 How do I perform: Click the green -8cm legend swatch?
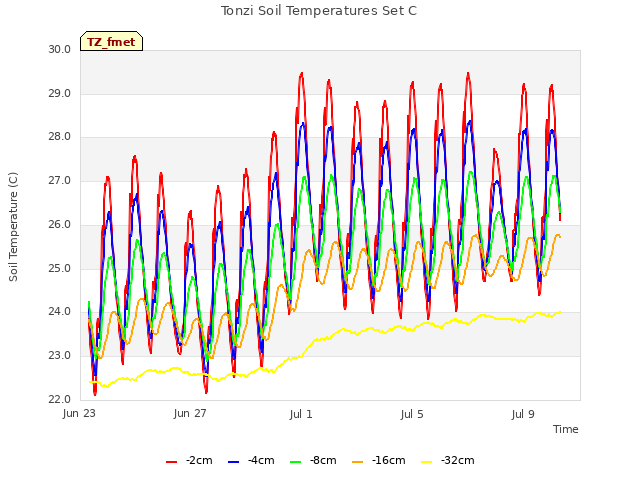[295, 462]
